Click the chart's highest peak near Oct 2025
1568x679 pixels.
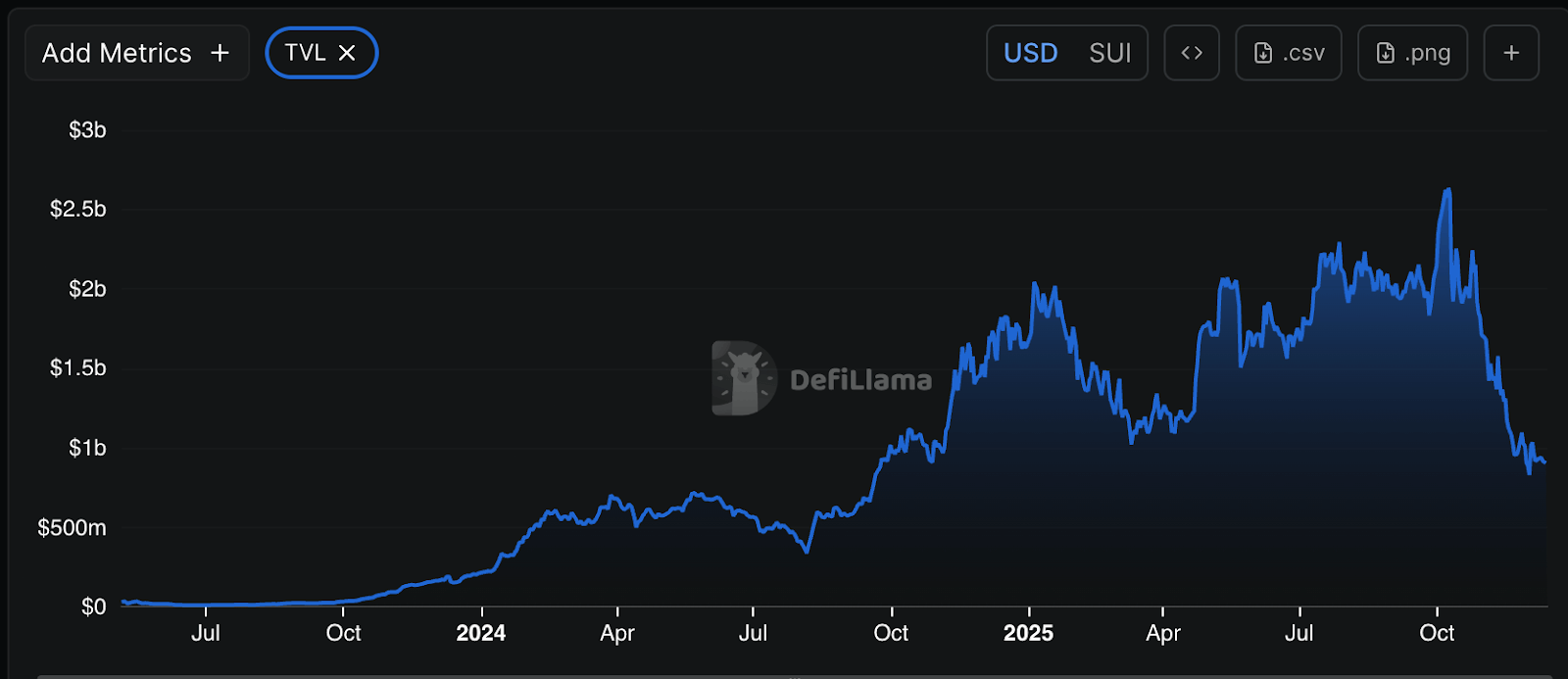point(1447,190)
